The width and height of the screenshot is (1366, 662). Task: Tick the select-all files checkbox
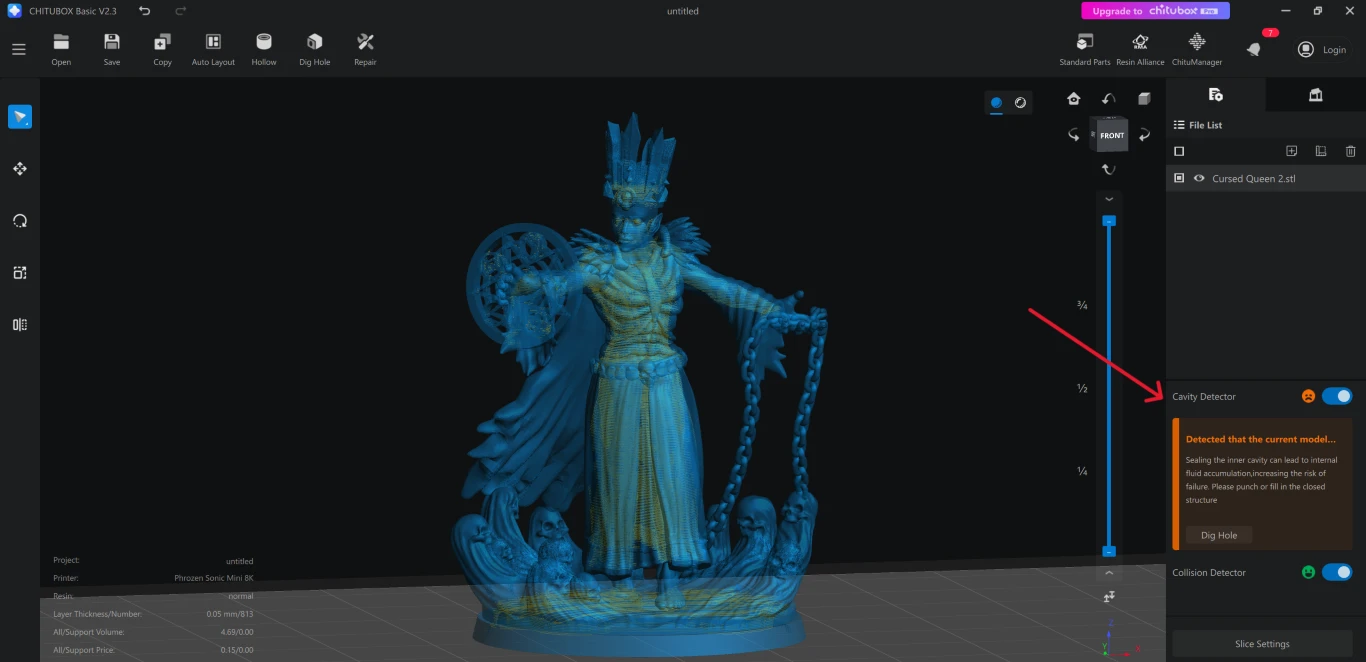coord(1179,151)
